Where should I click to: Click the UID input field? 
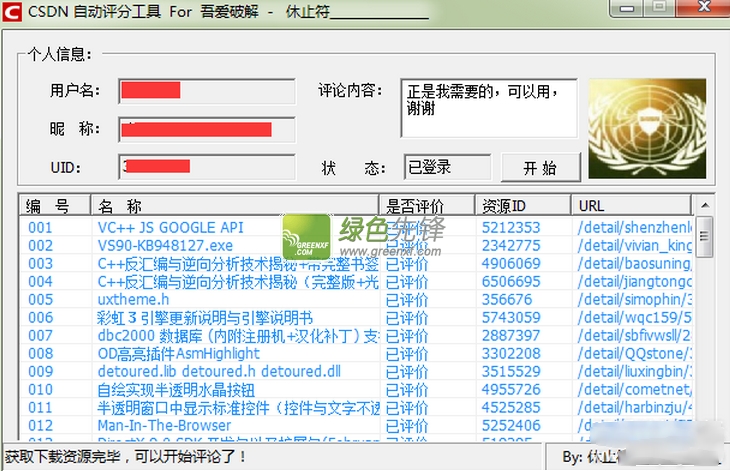coord(207,167)
